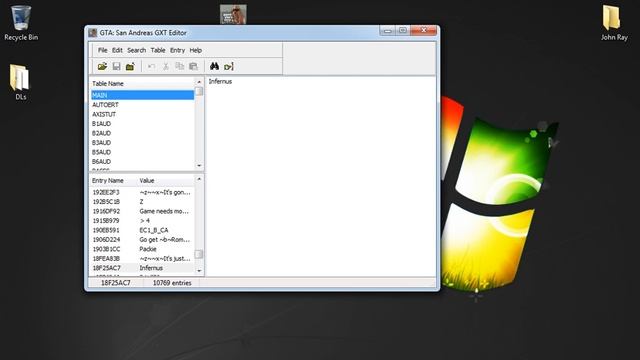Image resolution: width=640 pixels, height=360 pixels.
Task: Click the binoculars Find toolbar icon
Action: (214, 66)
